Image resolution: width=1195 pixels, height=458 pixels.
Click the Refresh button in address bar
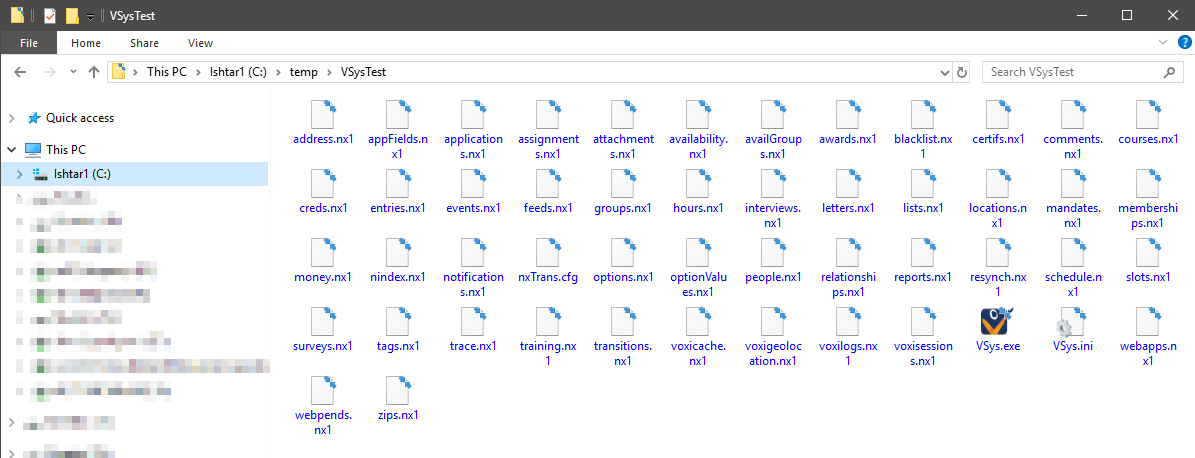click(x=962, y=72)
